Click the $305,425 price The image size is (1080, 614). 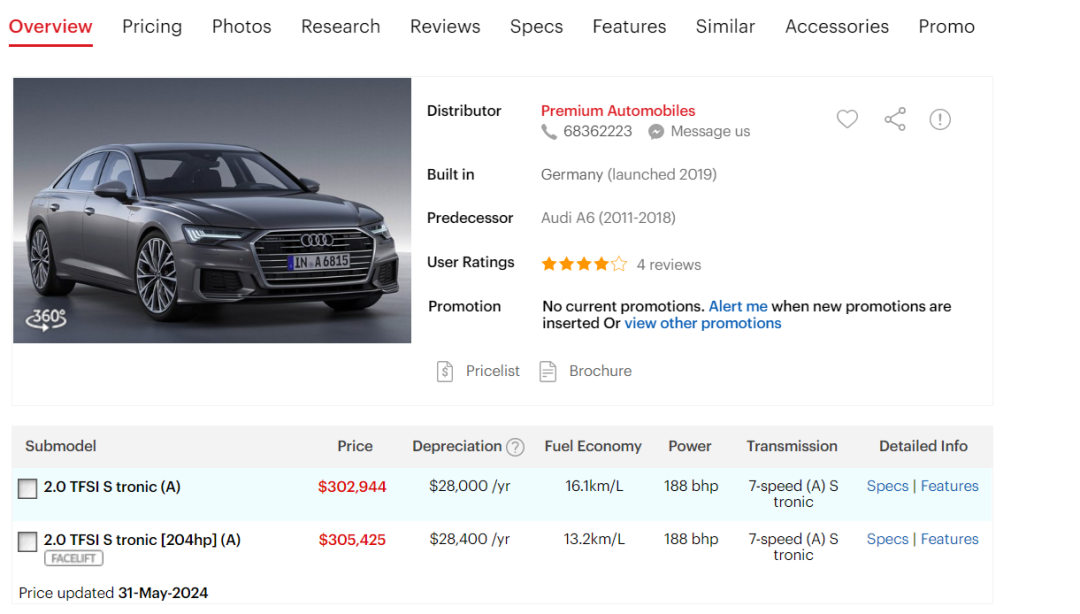[352, 540]
